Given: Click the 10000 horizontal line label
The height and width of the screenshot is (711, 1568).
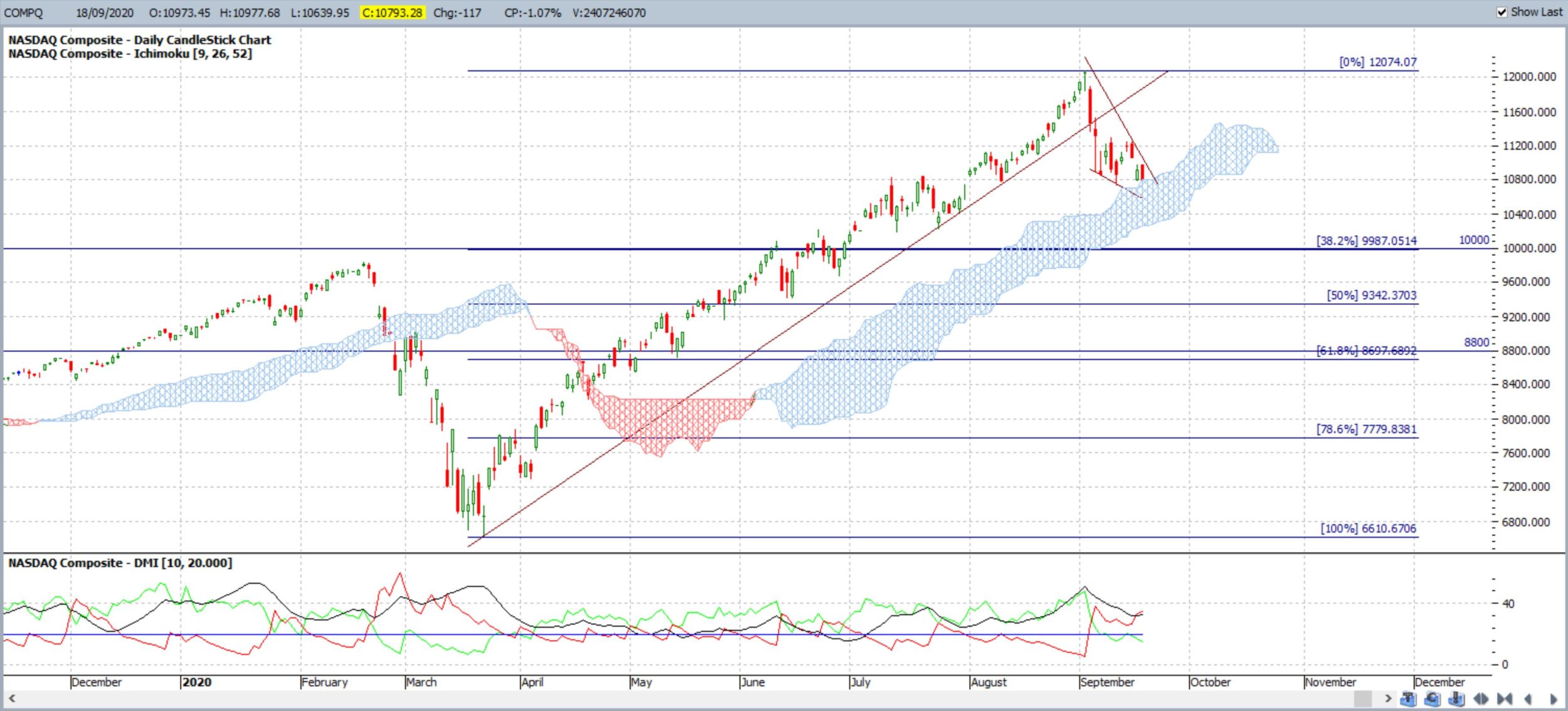Looking at the screenshot, I should [1473, 240].
